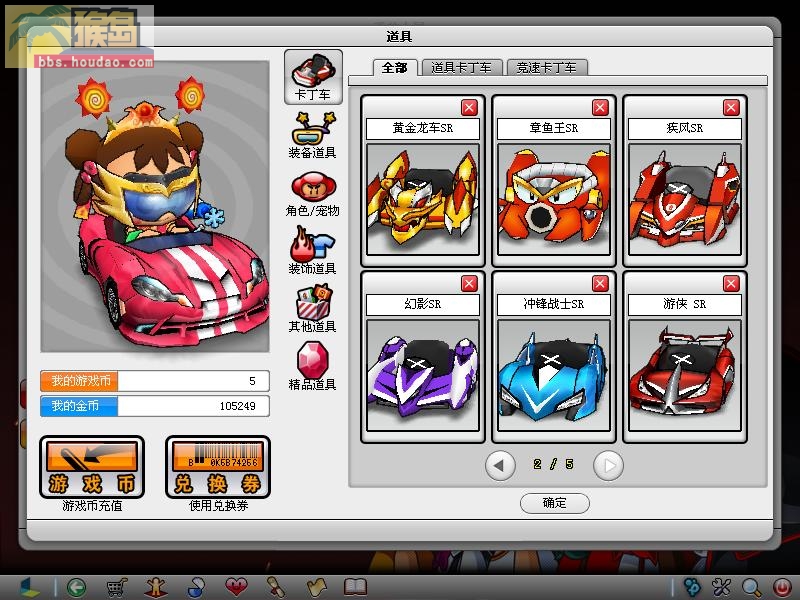Click the 道具 window title
The height and width of the screenshot is (600, 800).
(399, 37)
